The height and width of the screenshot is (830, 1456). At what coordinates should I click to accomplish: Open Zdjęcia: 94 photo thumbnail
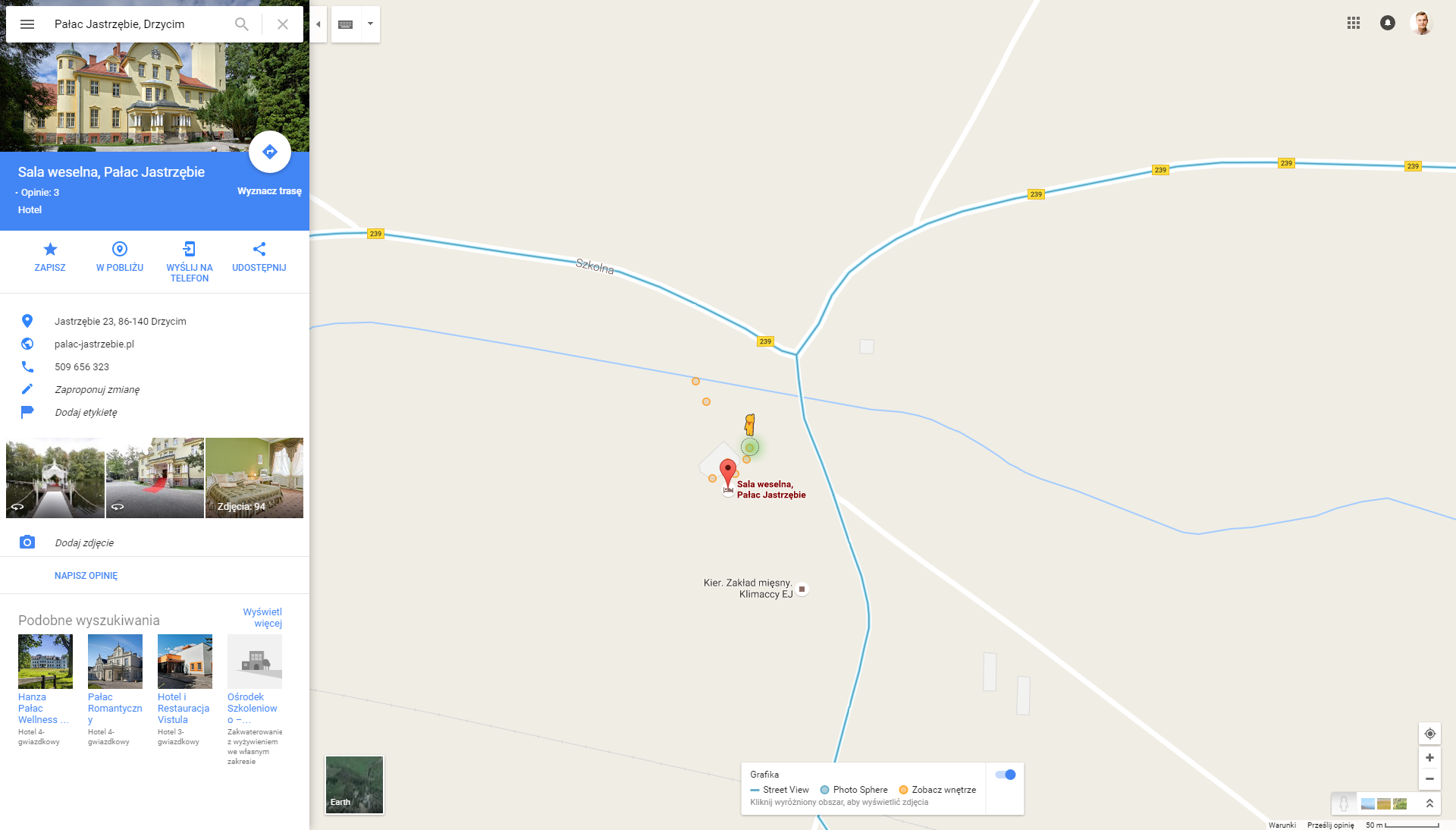tap(255, 478)
